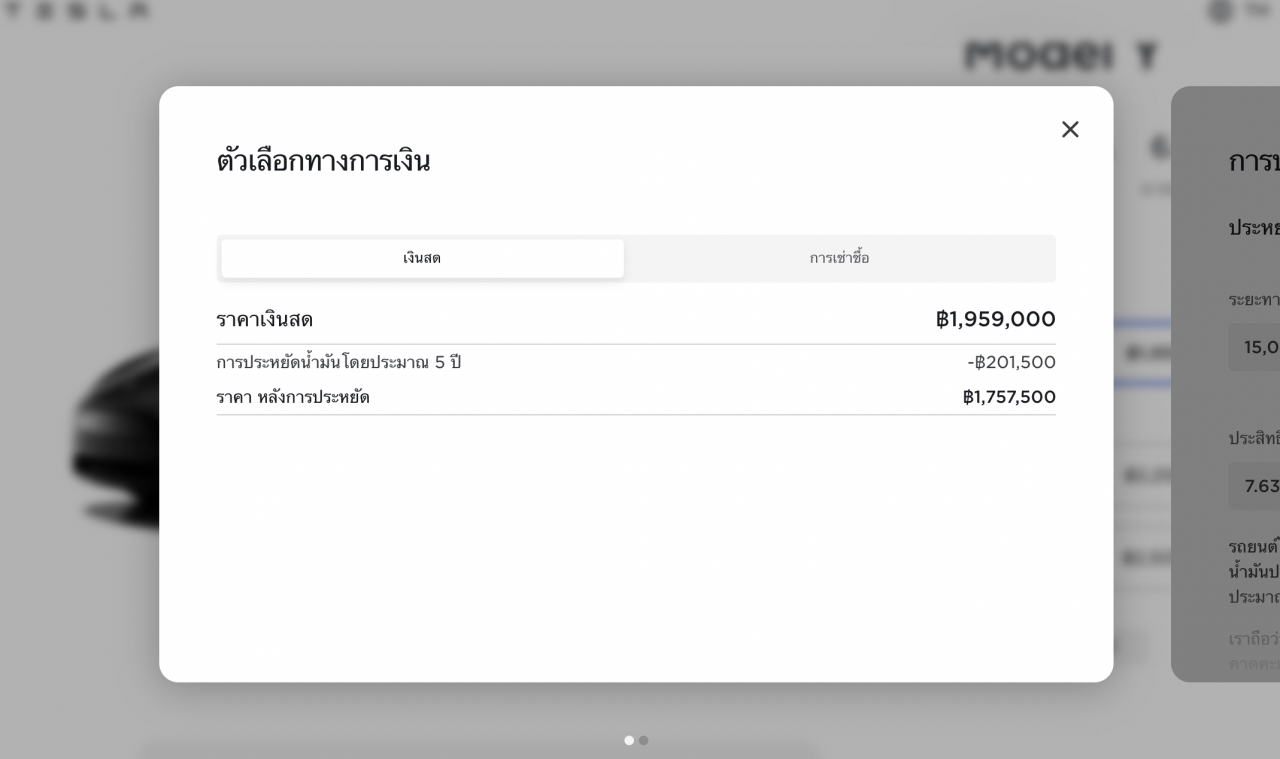This screenshot has width=1280, height=759.
Task: Click the 5-year fuel savings row label
Action: pyautogui.click(x=338, y=362)
